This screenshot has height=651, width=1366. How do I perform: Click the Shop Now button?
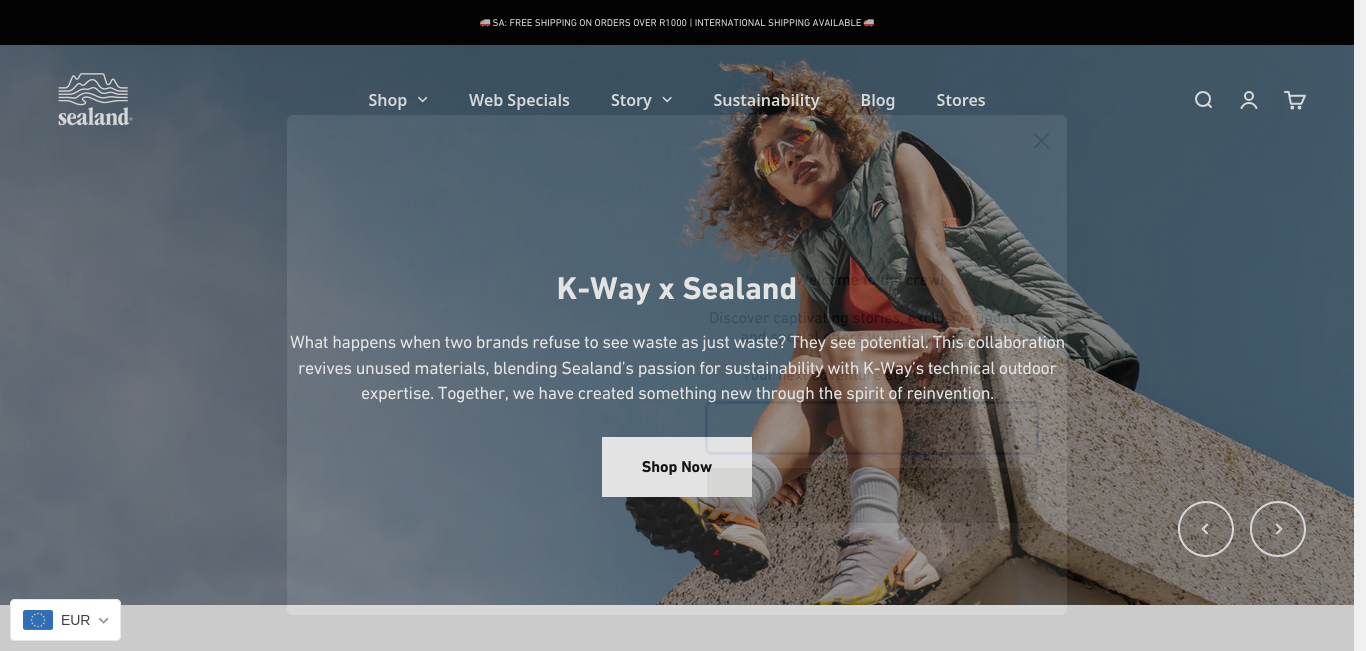[677, 467]
